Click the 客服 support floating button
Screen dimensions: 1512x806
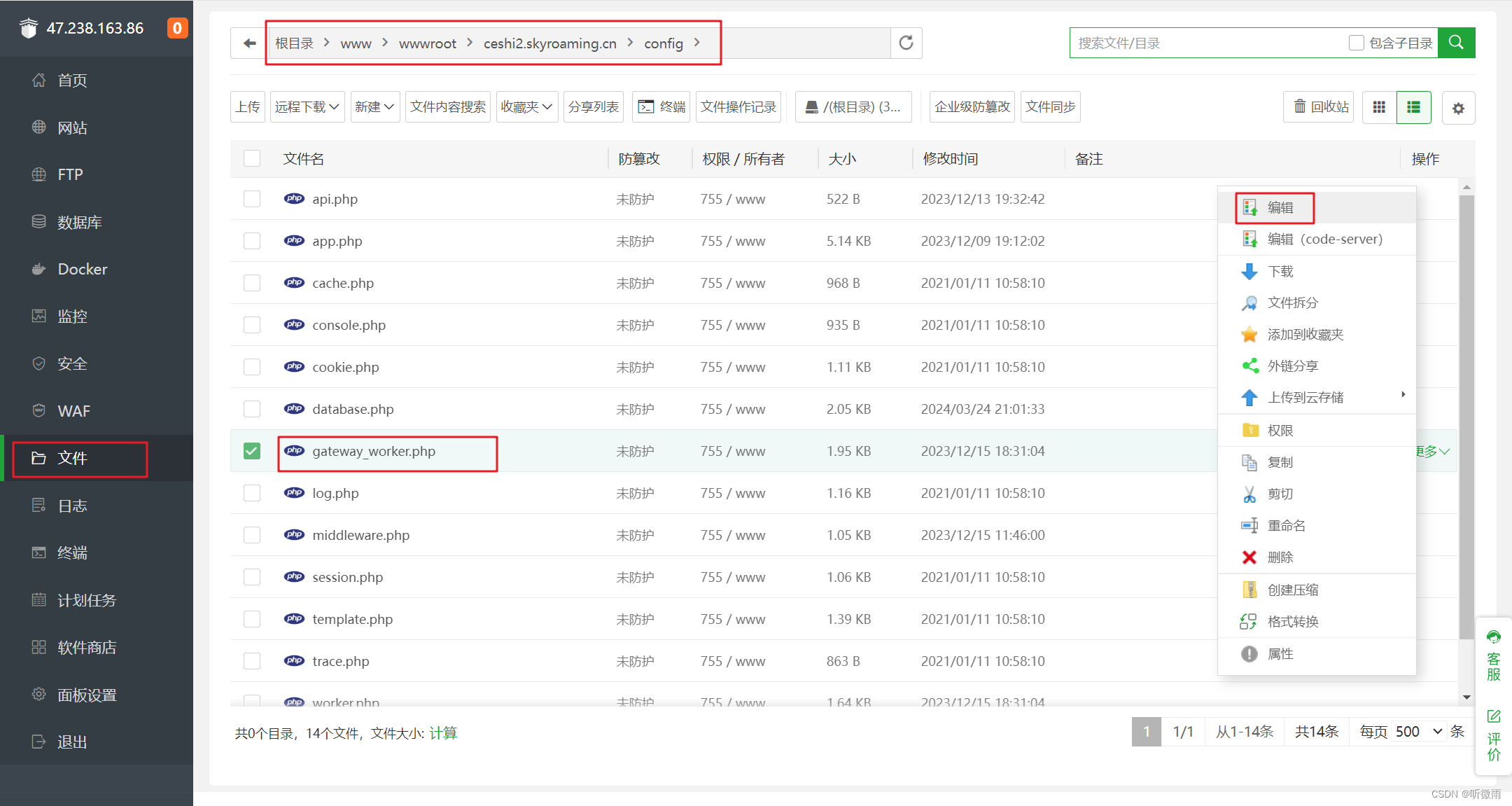[1494, 656]
